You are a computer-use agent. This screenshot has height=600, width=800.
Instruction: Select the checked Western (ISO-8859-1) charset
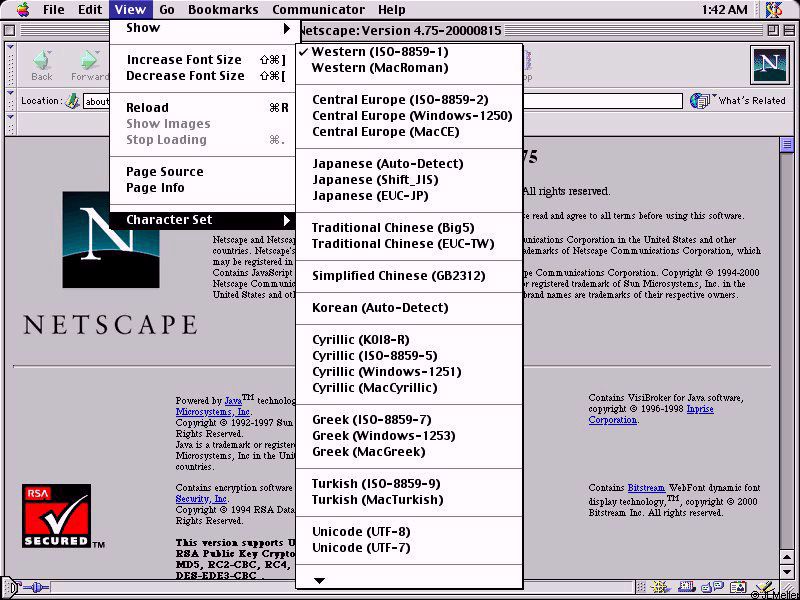point(409,52)
